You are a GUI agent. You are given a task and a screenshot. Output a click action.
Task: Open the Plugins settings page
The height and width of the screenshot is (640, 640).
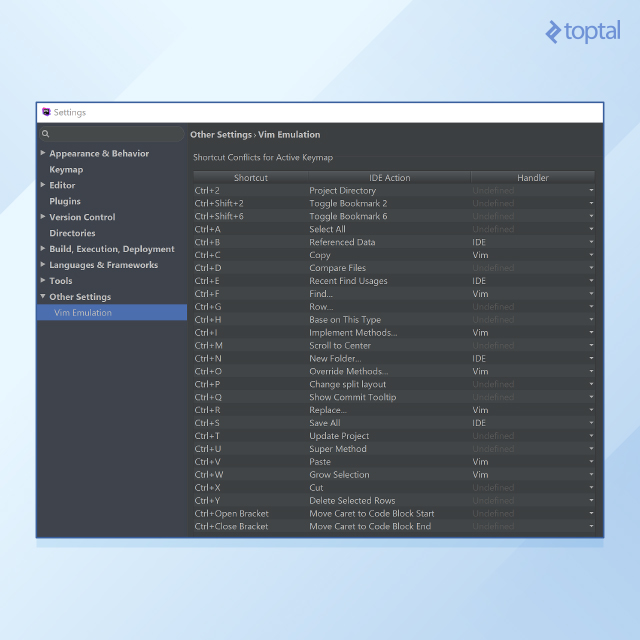click(65, 201)
